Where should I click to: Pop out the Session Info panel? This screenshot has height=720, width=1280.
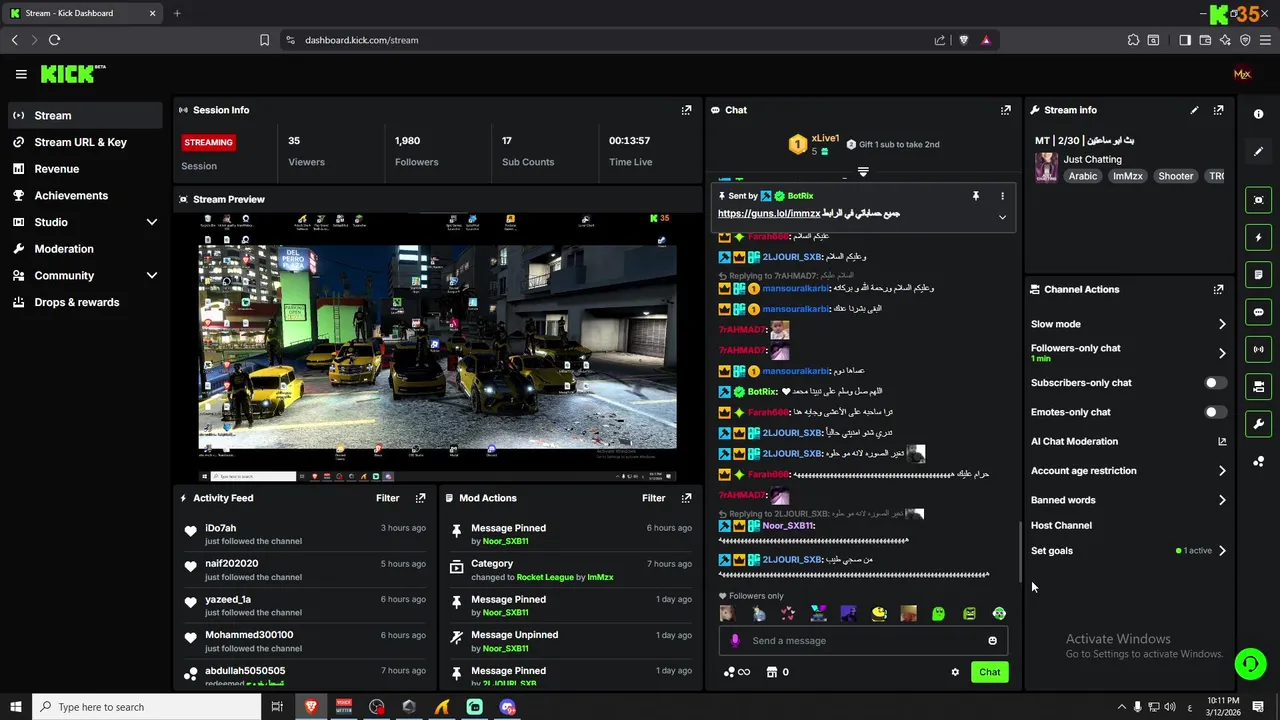click(x=686, y=110)
